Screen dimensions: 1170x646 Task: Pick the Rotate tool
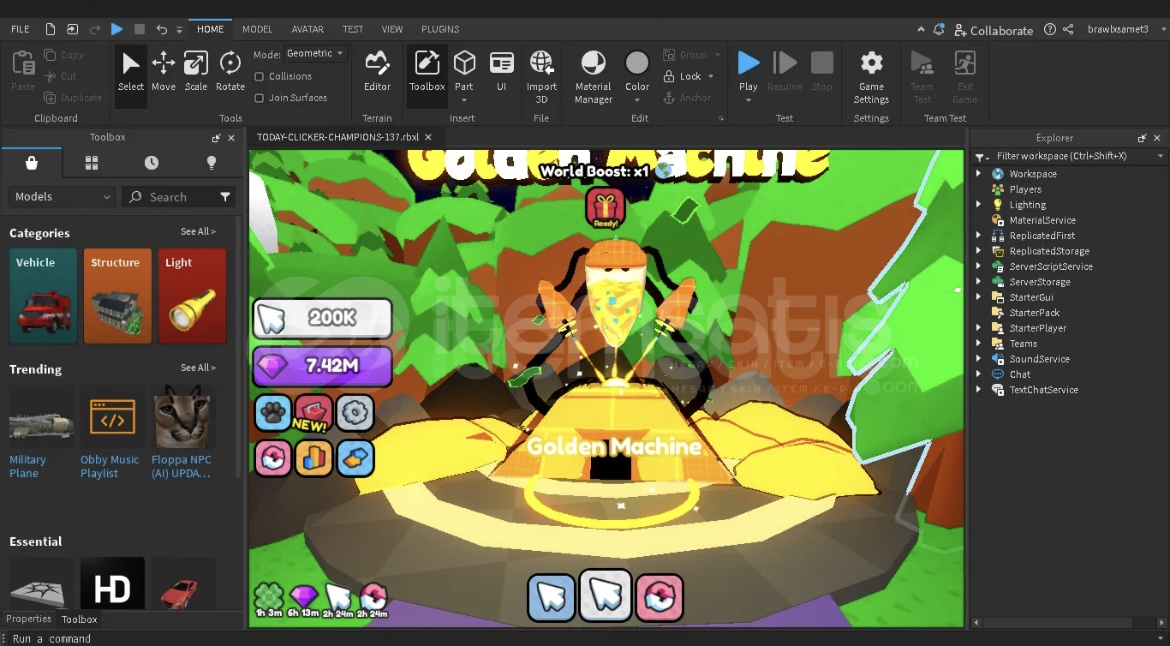[x=230, y=72]
